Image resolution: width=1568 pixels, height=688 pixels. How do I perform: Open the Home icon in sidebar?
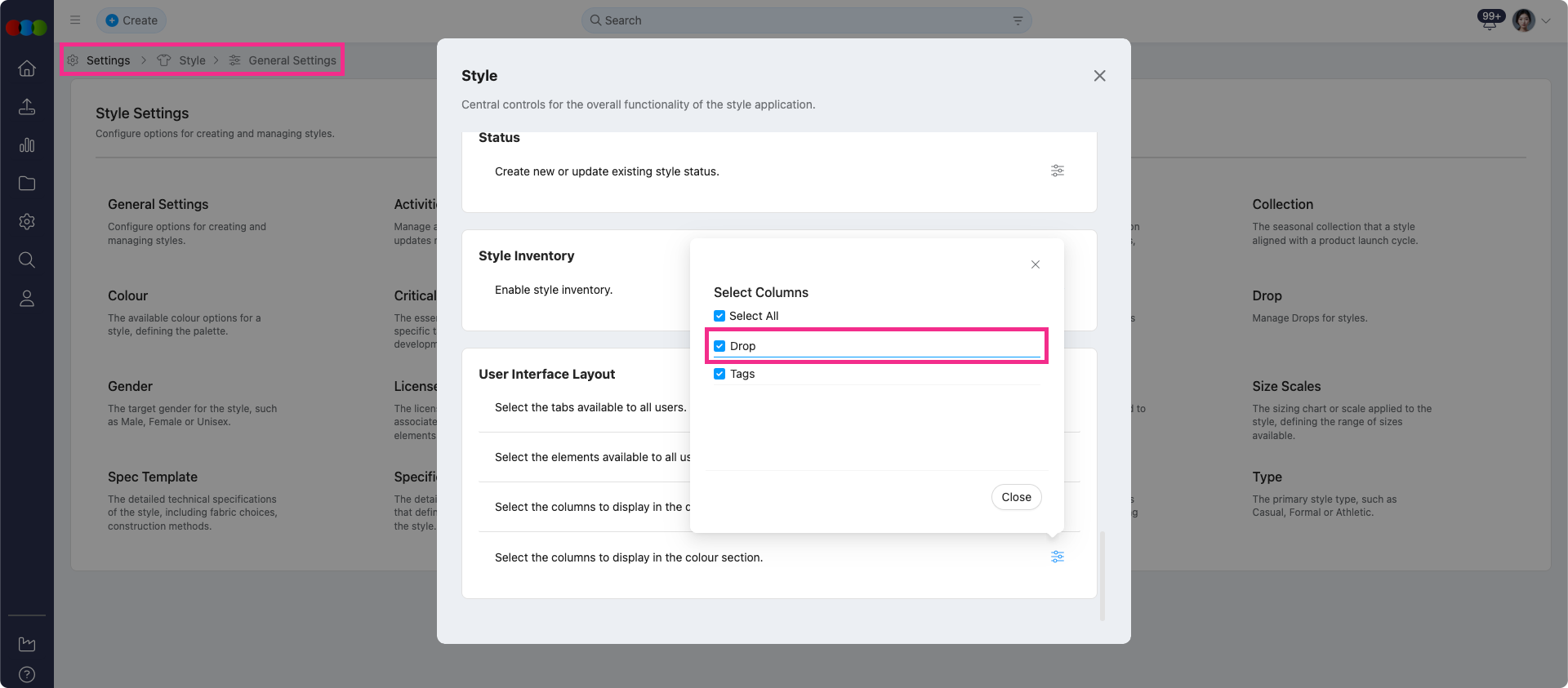[x=27, y=69]
